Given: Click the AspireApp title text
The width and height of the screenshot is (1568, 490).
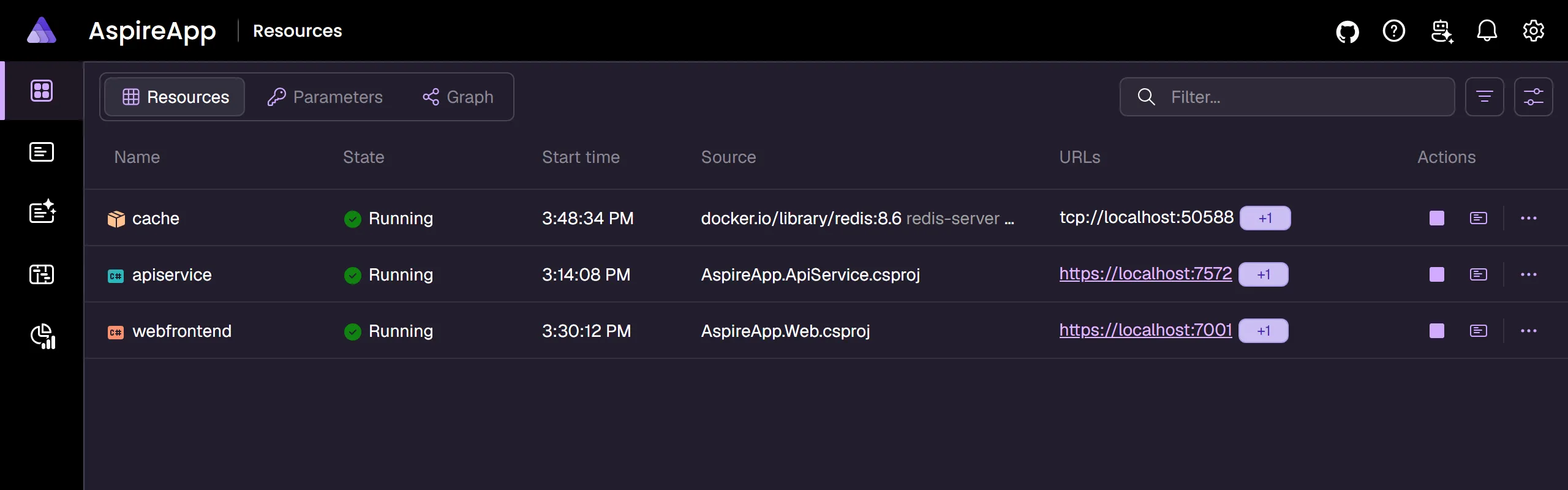Looking at the screenshot, I should pyautogui.click(x=153, y=31).
